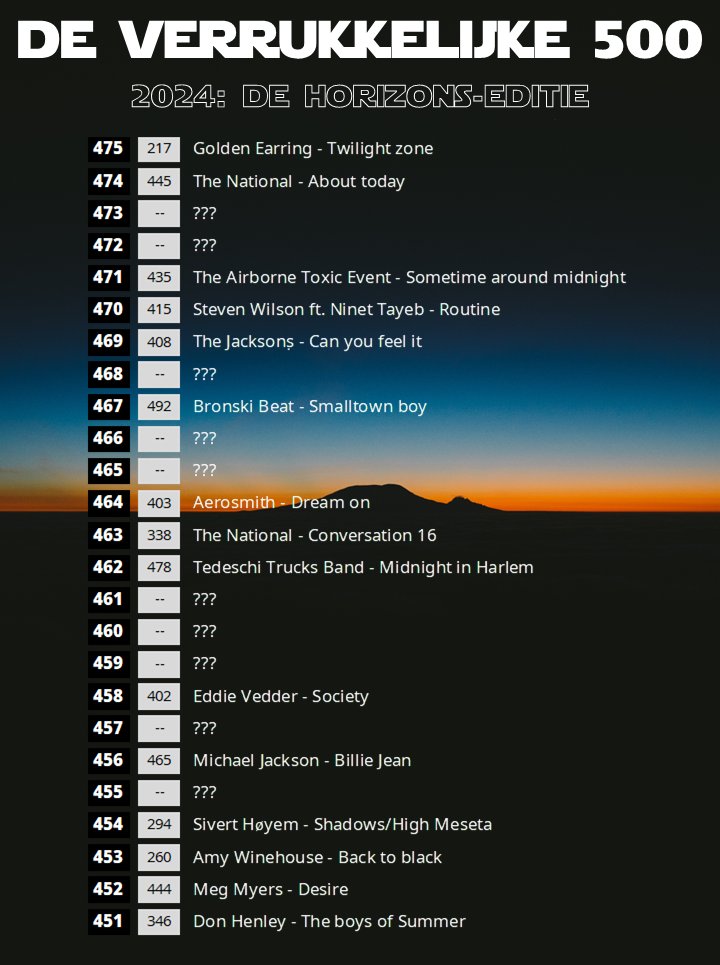720x965 pixels.
Task: Click rank number 470
Action: pos(108,310)
